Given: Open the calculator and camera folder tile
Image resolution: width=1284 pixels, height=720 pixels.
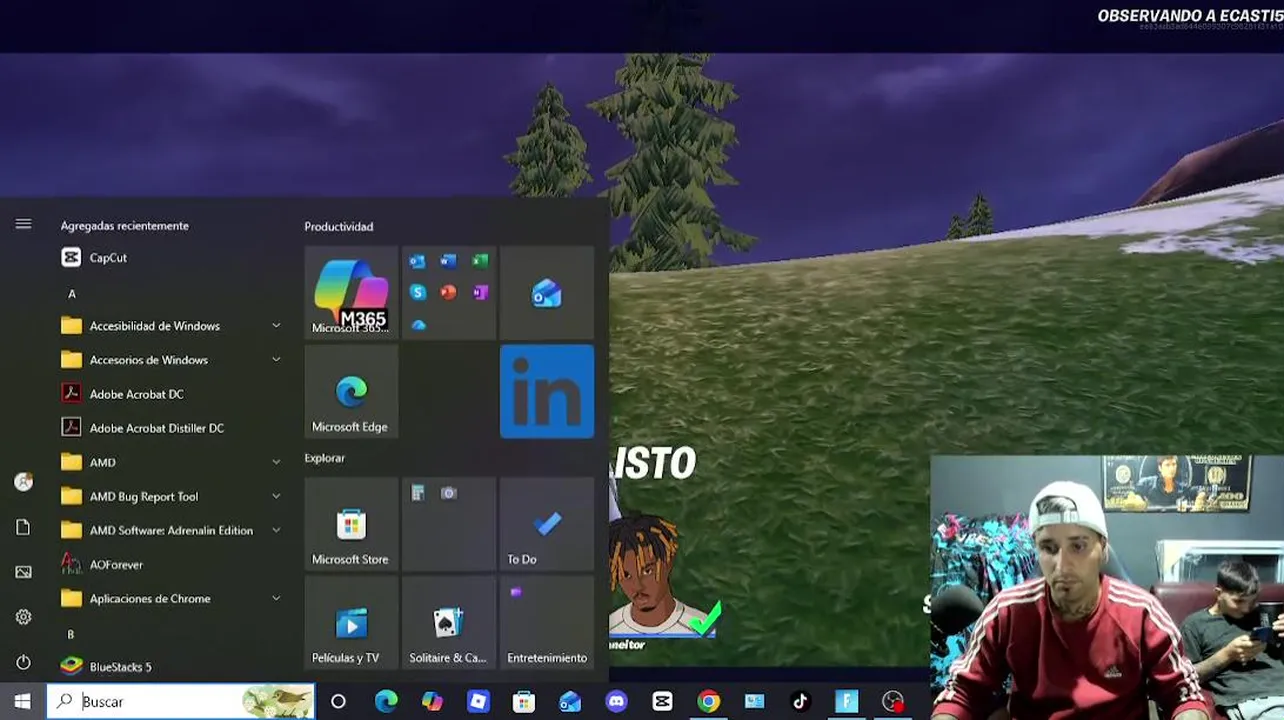Looking at the screenshot, I should 449,524.
